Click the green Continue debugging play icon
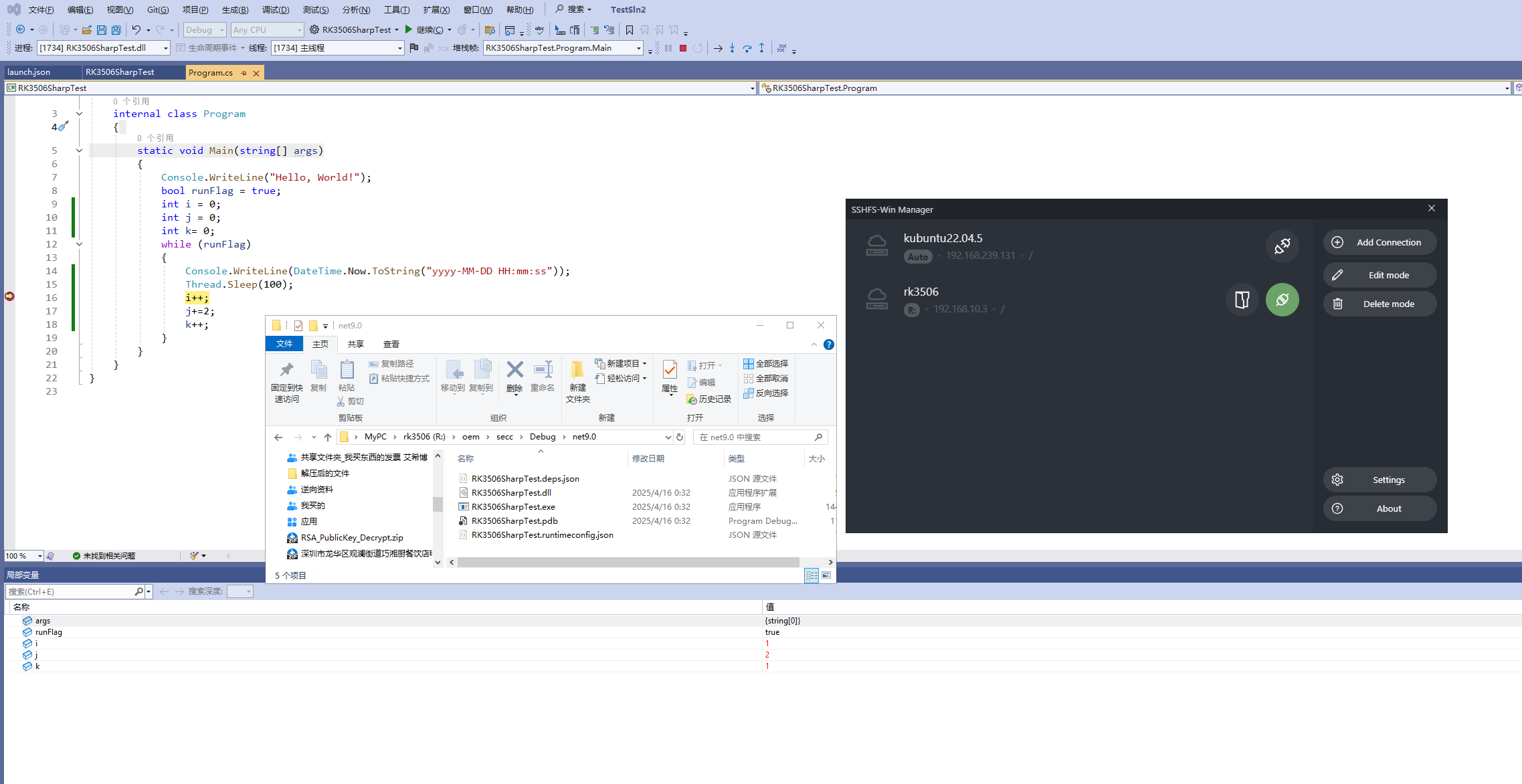Image resolution: width=1522 pixels, height=784 pixels. pos(408,29)
